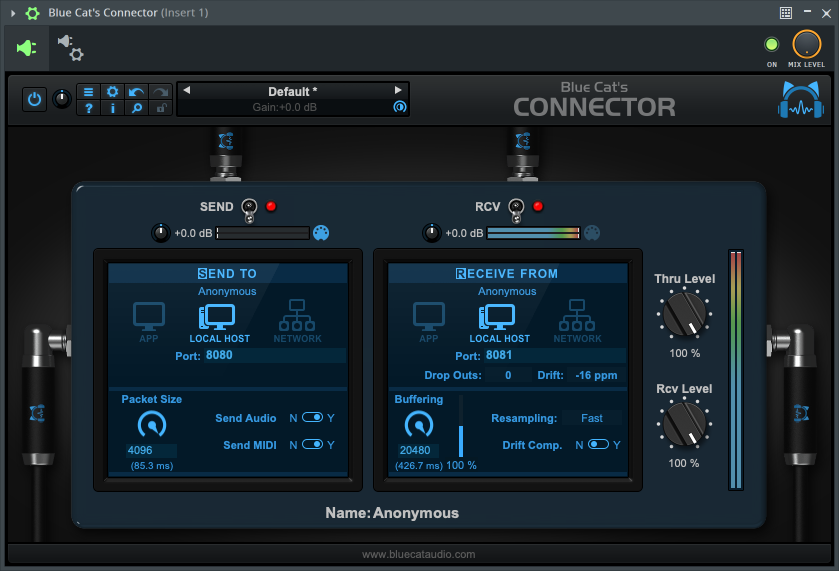Click the SEND MIDI connector icon
Screen dimensions: 839x571
point(321,233)
